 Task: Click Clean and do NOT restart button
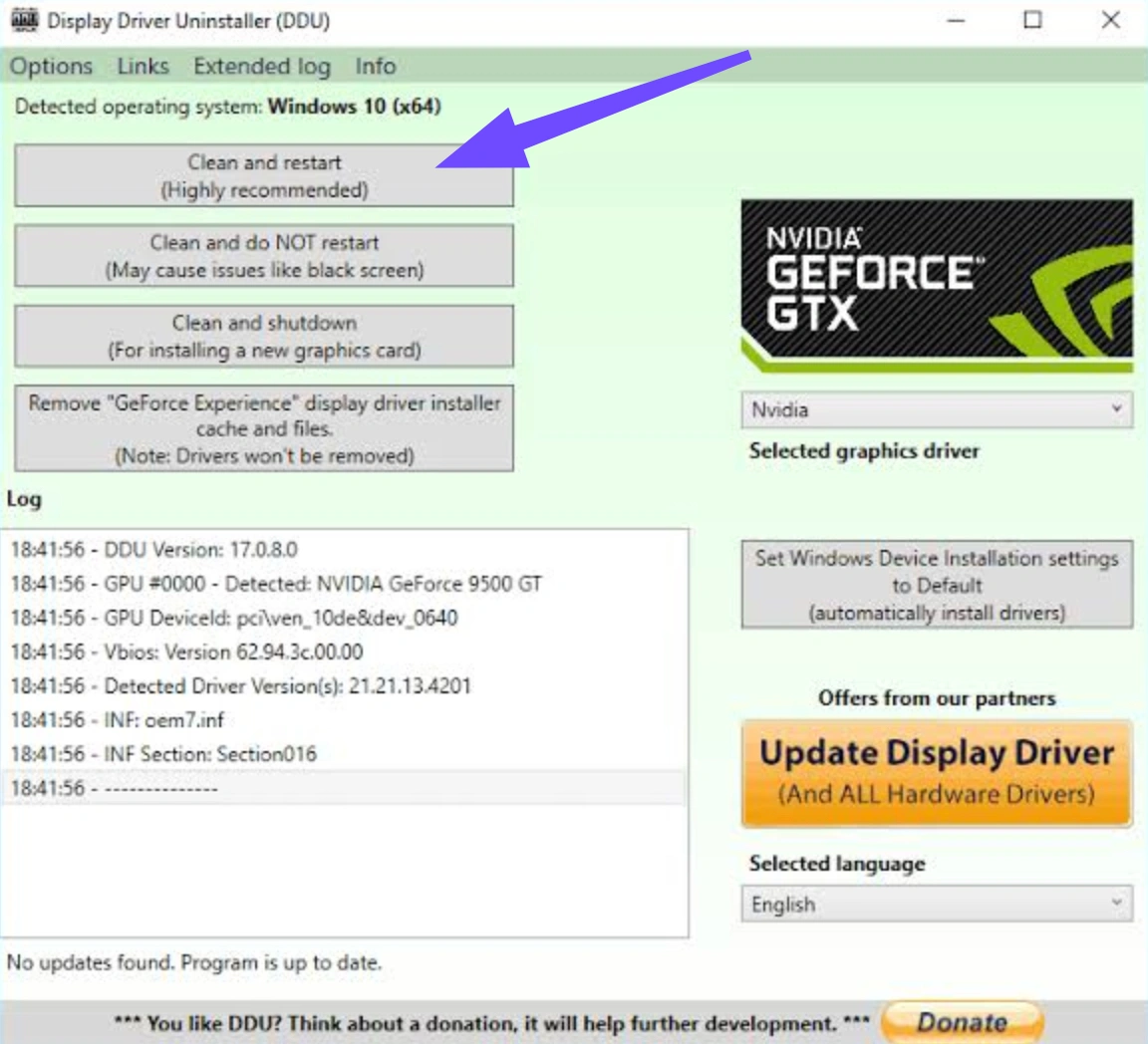[263, 255]
